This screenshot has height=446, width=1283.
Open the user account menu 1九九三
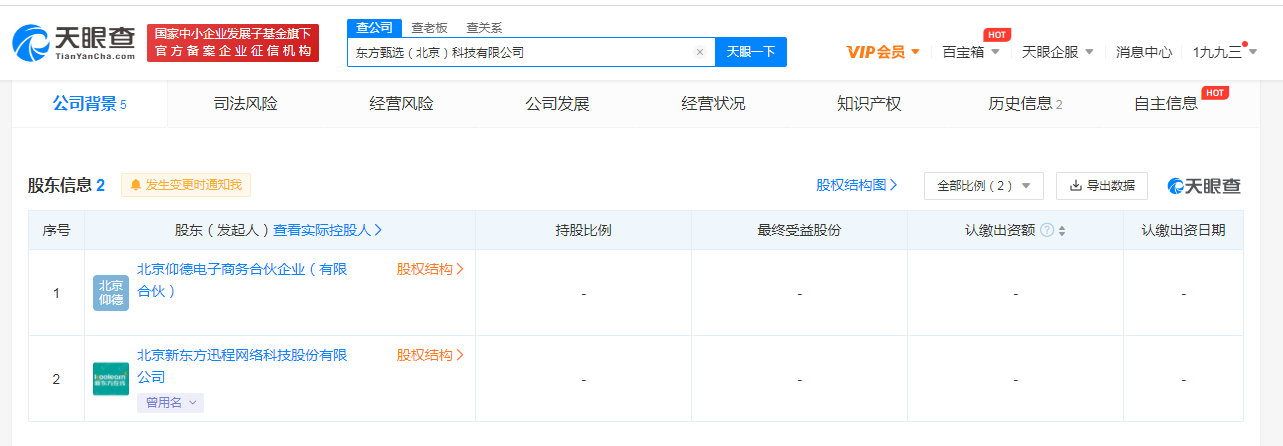point(1225,52)
